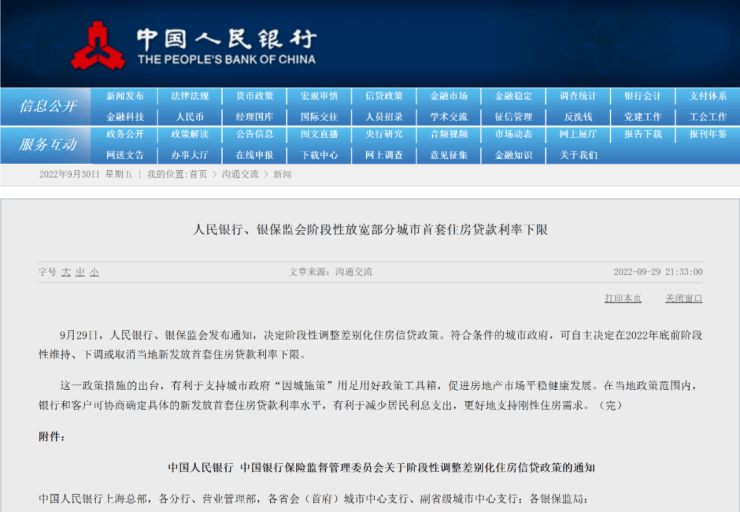The width and height of the screenshot is (740, 512).
Task: Go to the 音频视频 section
Action: [449, 134]
